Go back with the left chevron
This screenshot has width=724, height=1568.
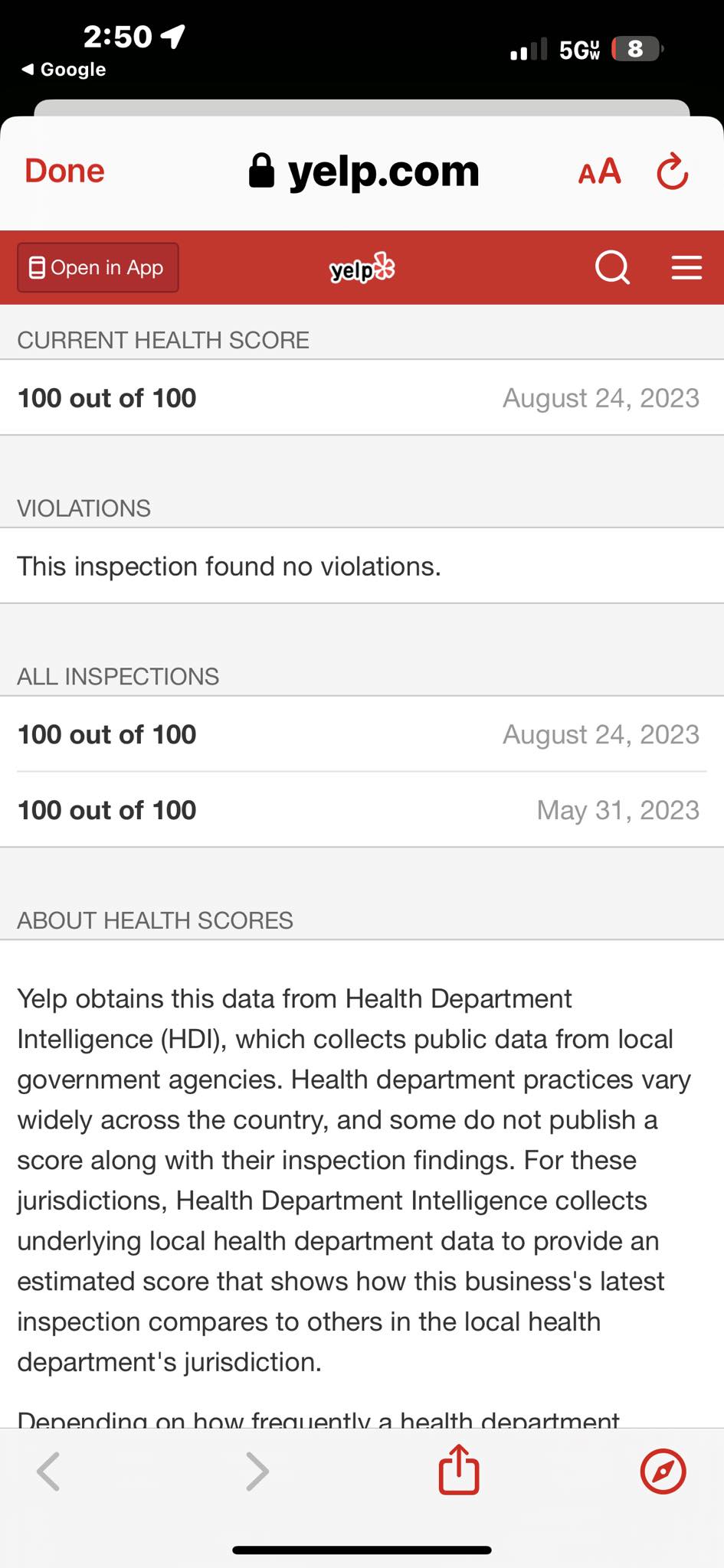pyautogui.click(x=48, y=1471)
